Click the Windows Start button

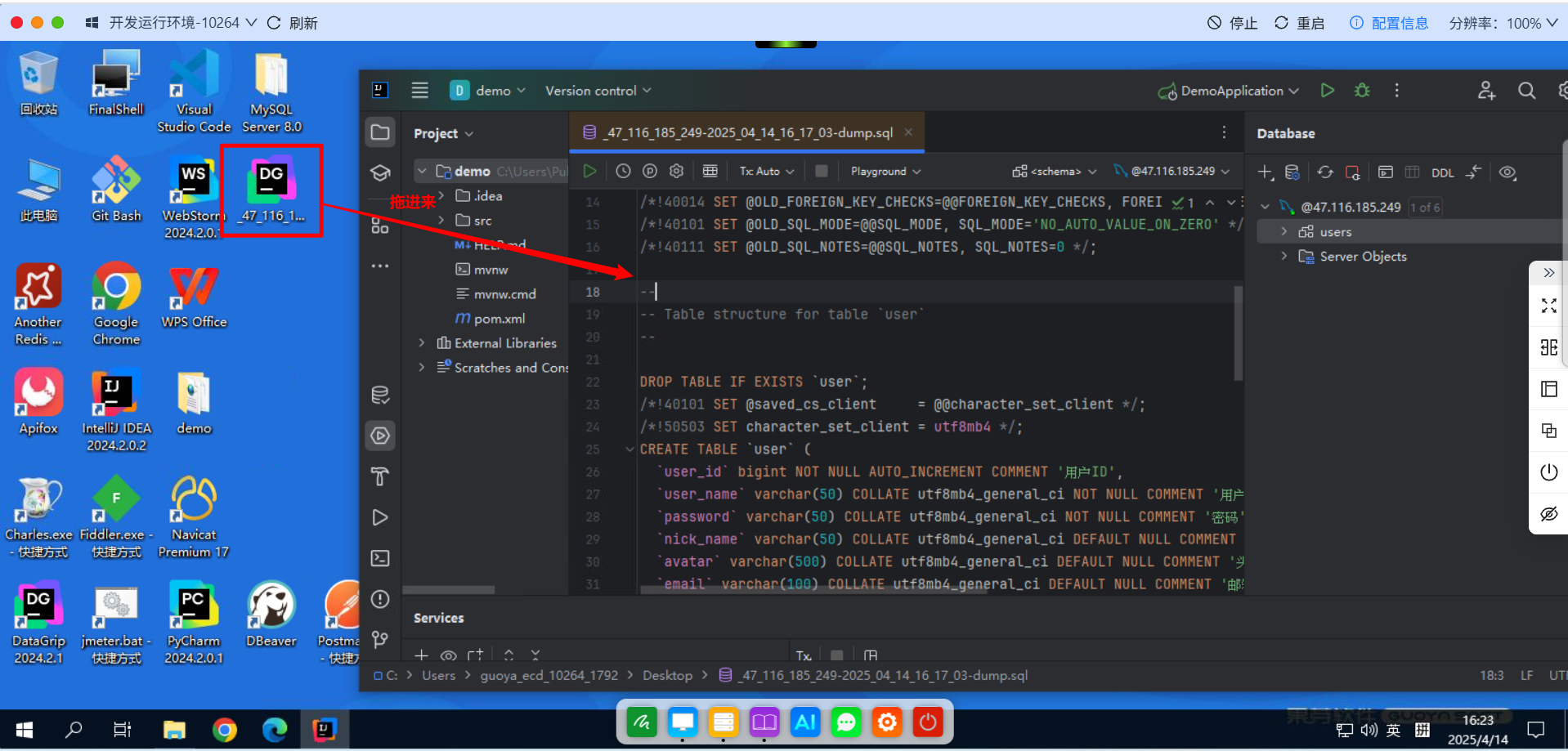[25, 729]
